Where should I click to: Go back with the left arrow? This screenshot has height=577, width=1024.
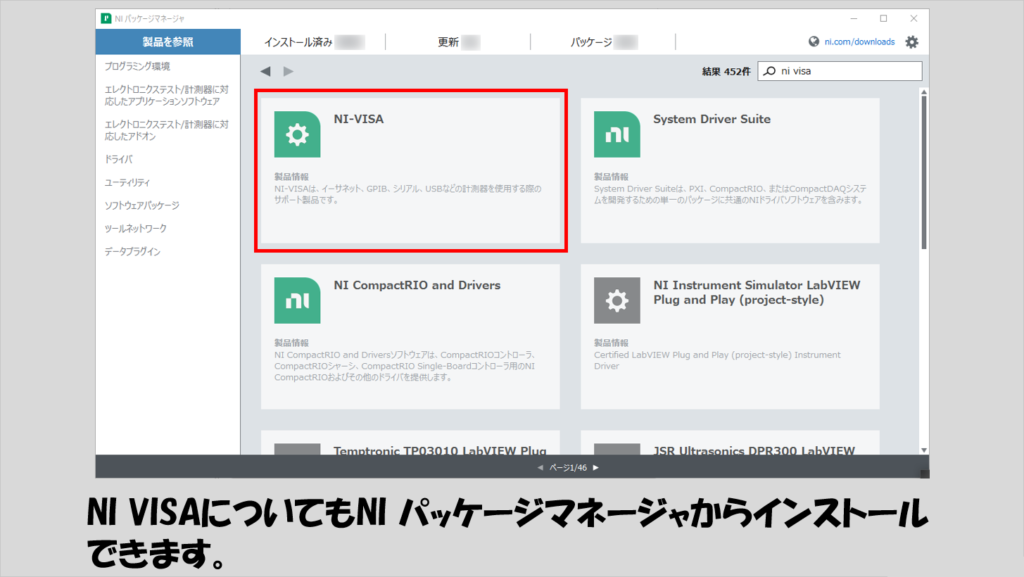[x=265, y=71]
